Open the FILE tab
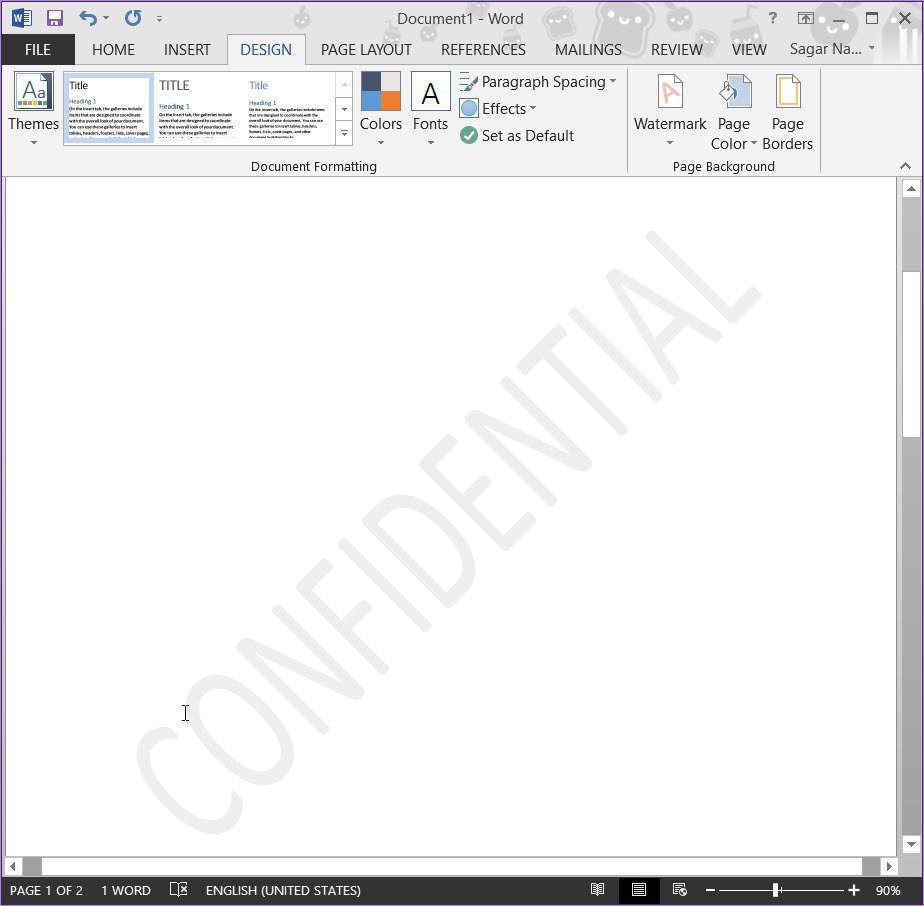The height and width of the screenshot is (906, 924). click(x=38, y=50)
